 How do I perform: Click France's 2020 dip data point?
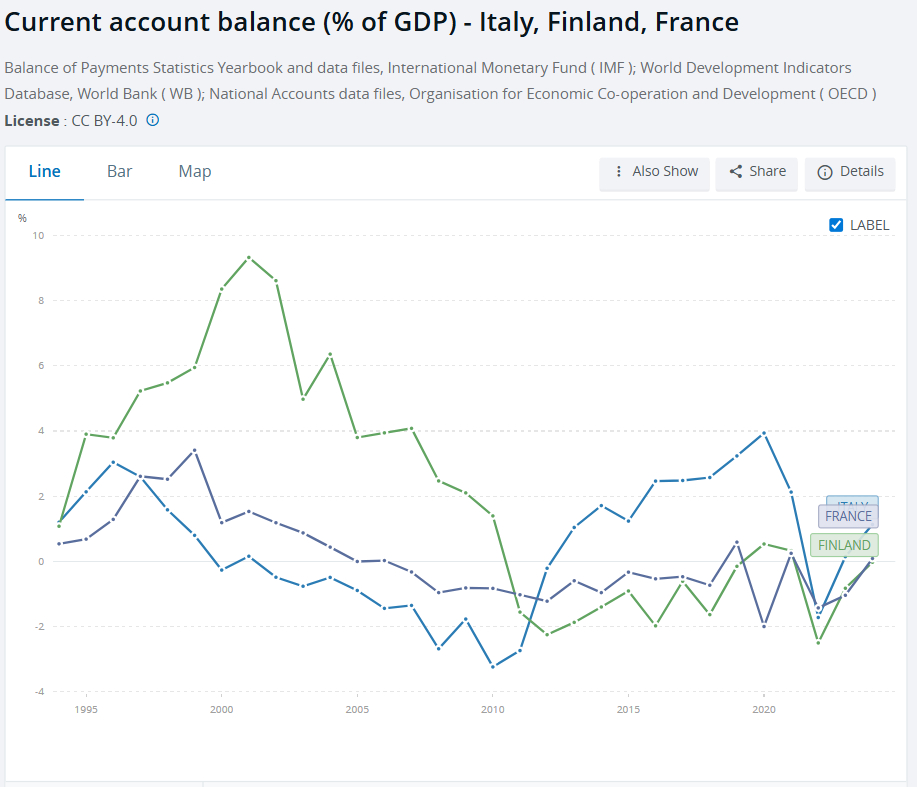point(764,626)
